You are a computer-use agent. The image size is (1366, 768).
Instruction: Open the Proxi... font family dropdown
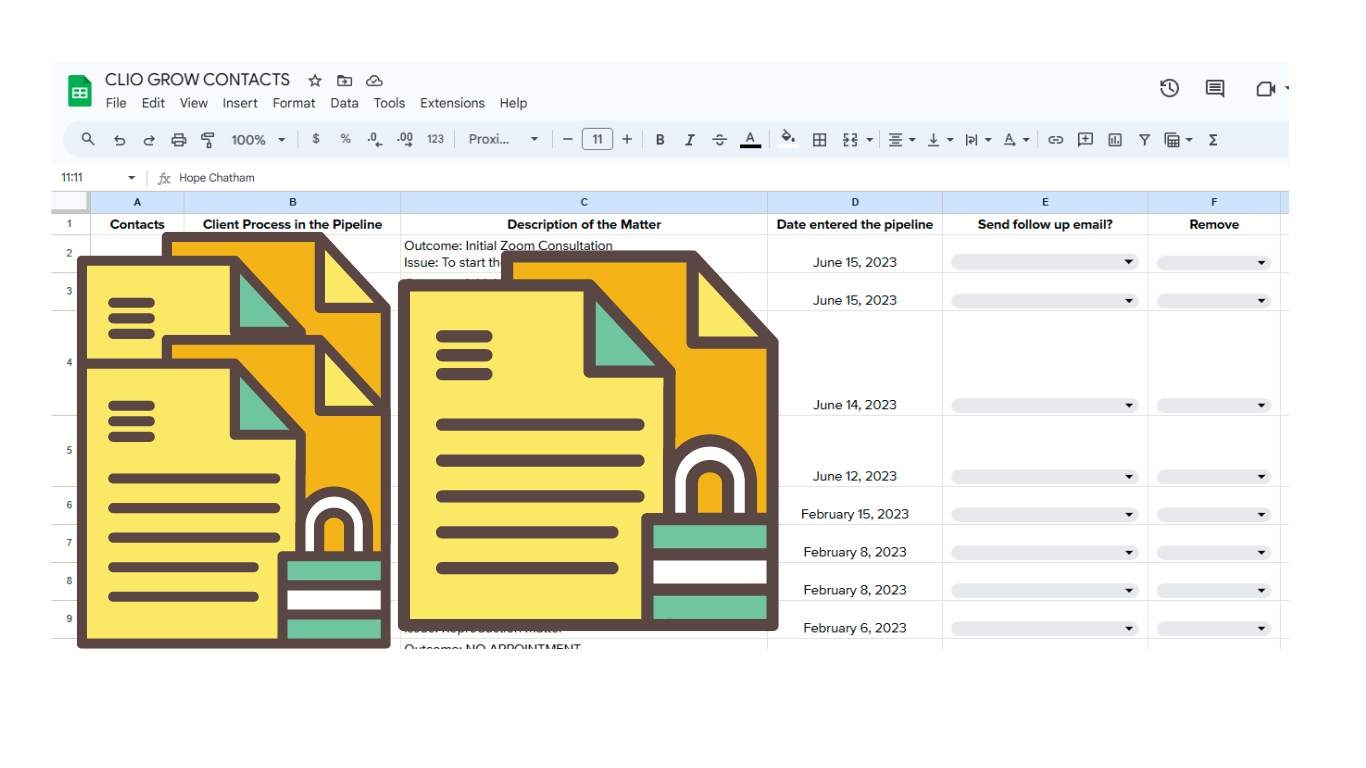[504, 140]
